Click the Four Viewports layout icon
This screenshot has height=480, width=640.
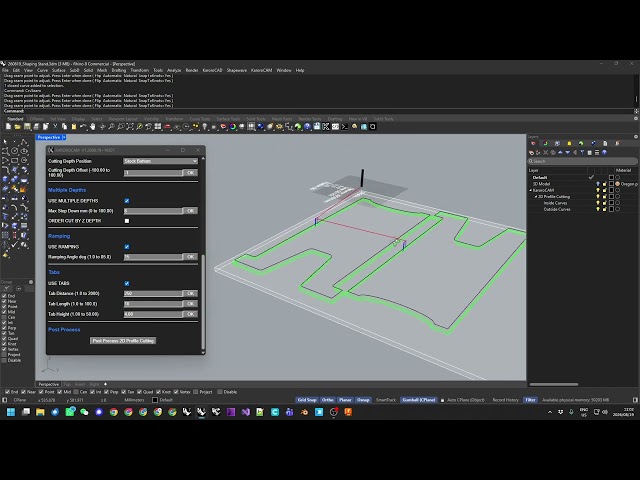tap(158, 127)
